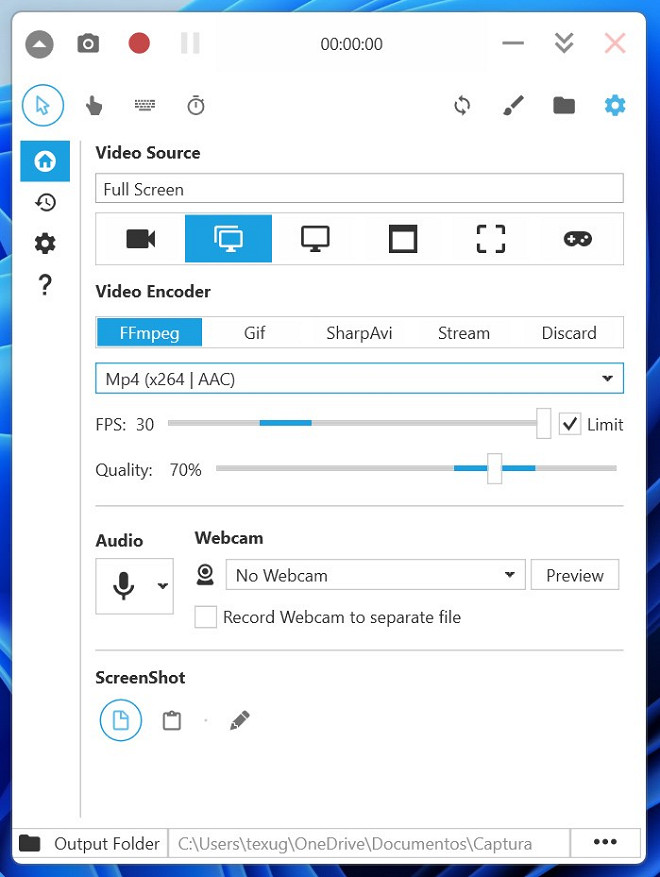Toggle keystrokes overlay keyboard icon
The width and height of the screenshot is (660, 877).
pos(145,105)
